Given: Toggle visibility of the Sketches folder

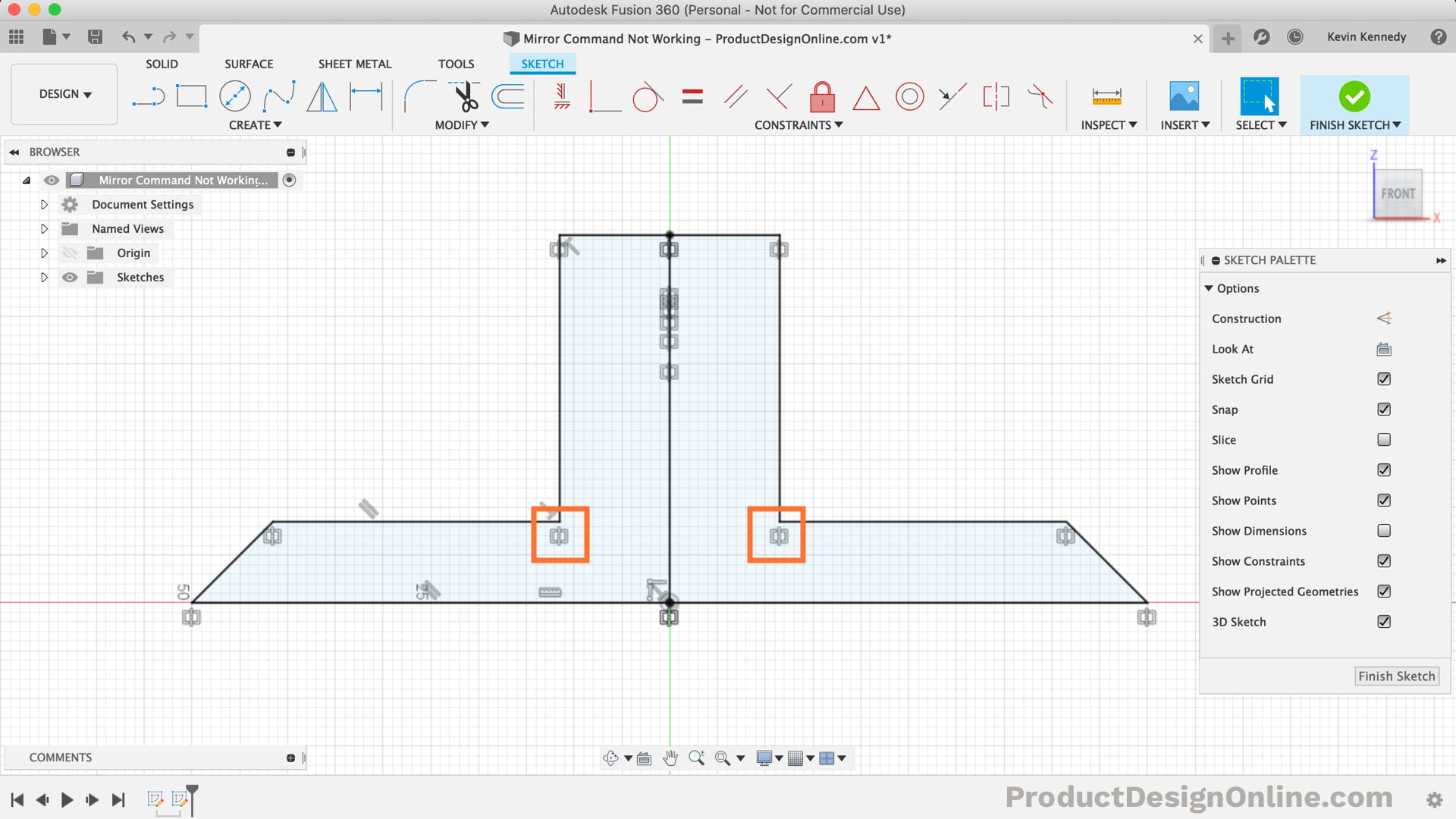Looking at the screenshot, I should point(69,277).
